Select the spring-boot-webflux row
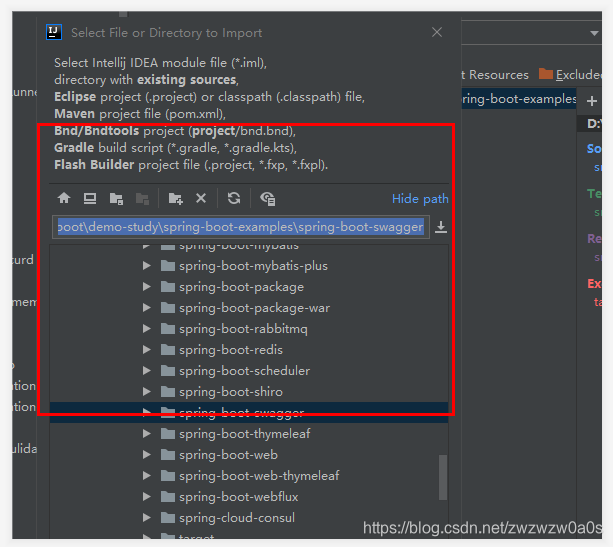This screenshot has height=547, width=613. pos(249,497)
